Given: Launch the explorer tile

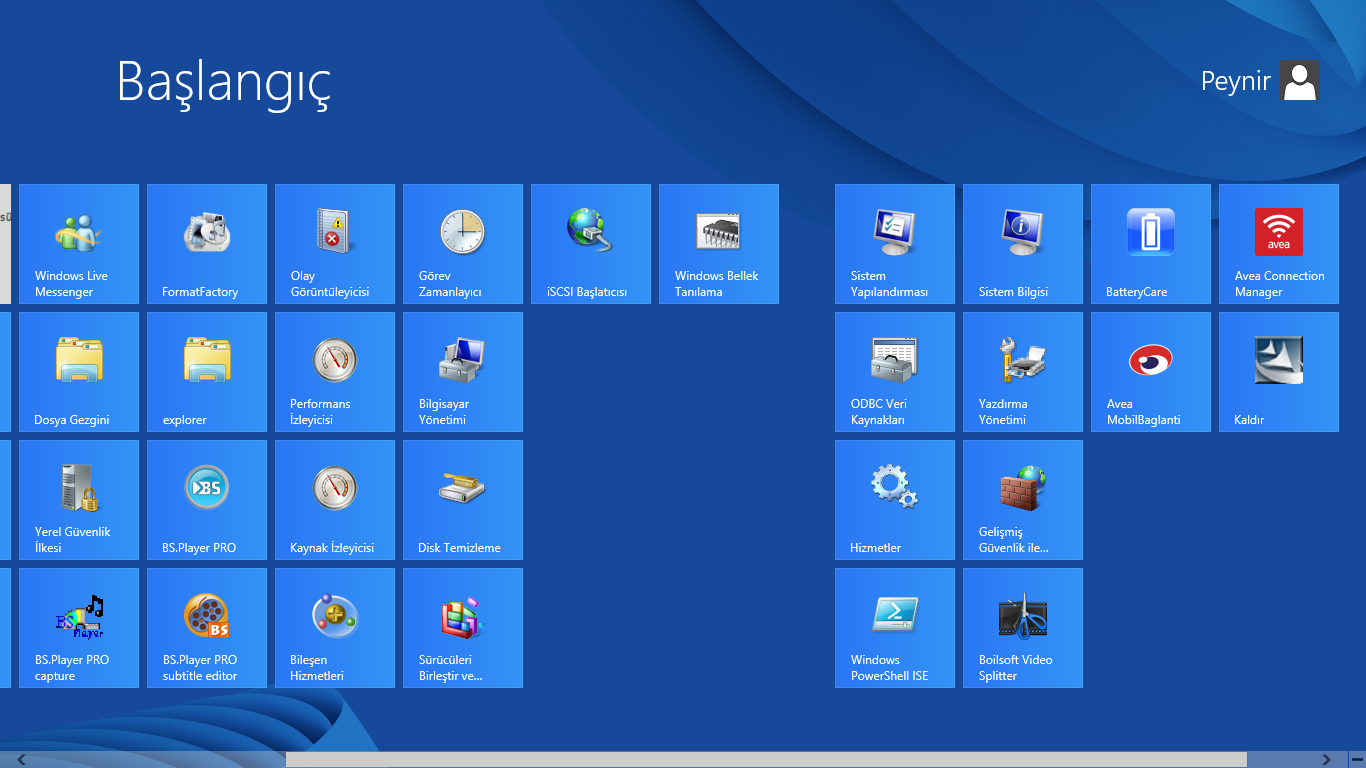Looking at the screenshot, I should [x=207, y=372].
